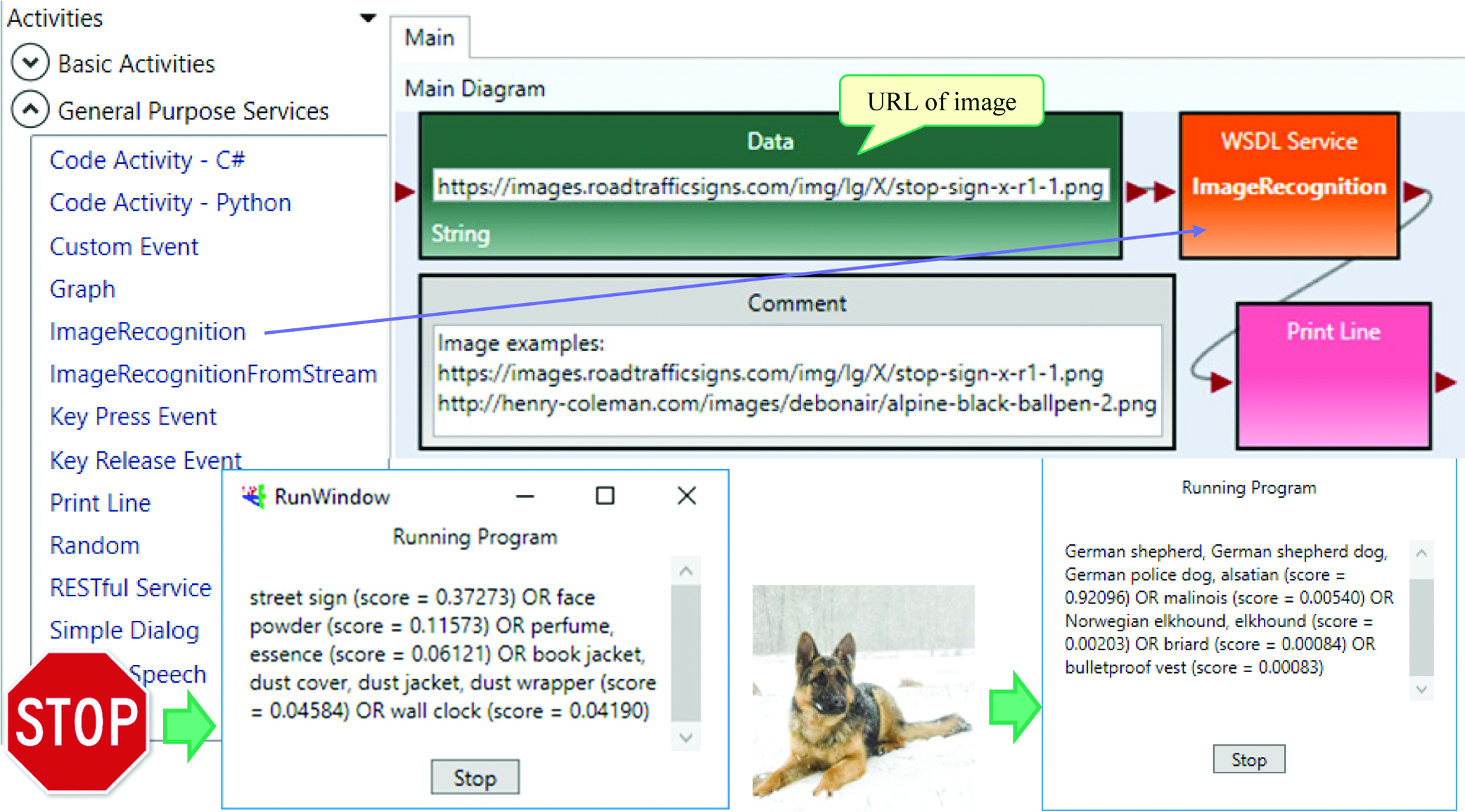This screenshot has height=812, width=1465.
Task: Click the henry-coleman ballpen URL in Comment
Action: coord(797,404)
